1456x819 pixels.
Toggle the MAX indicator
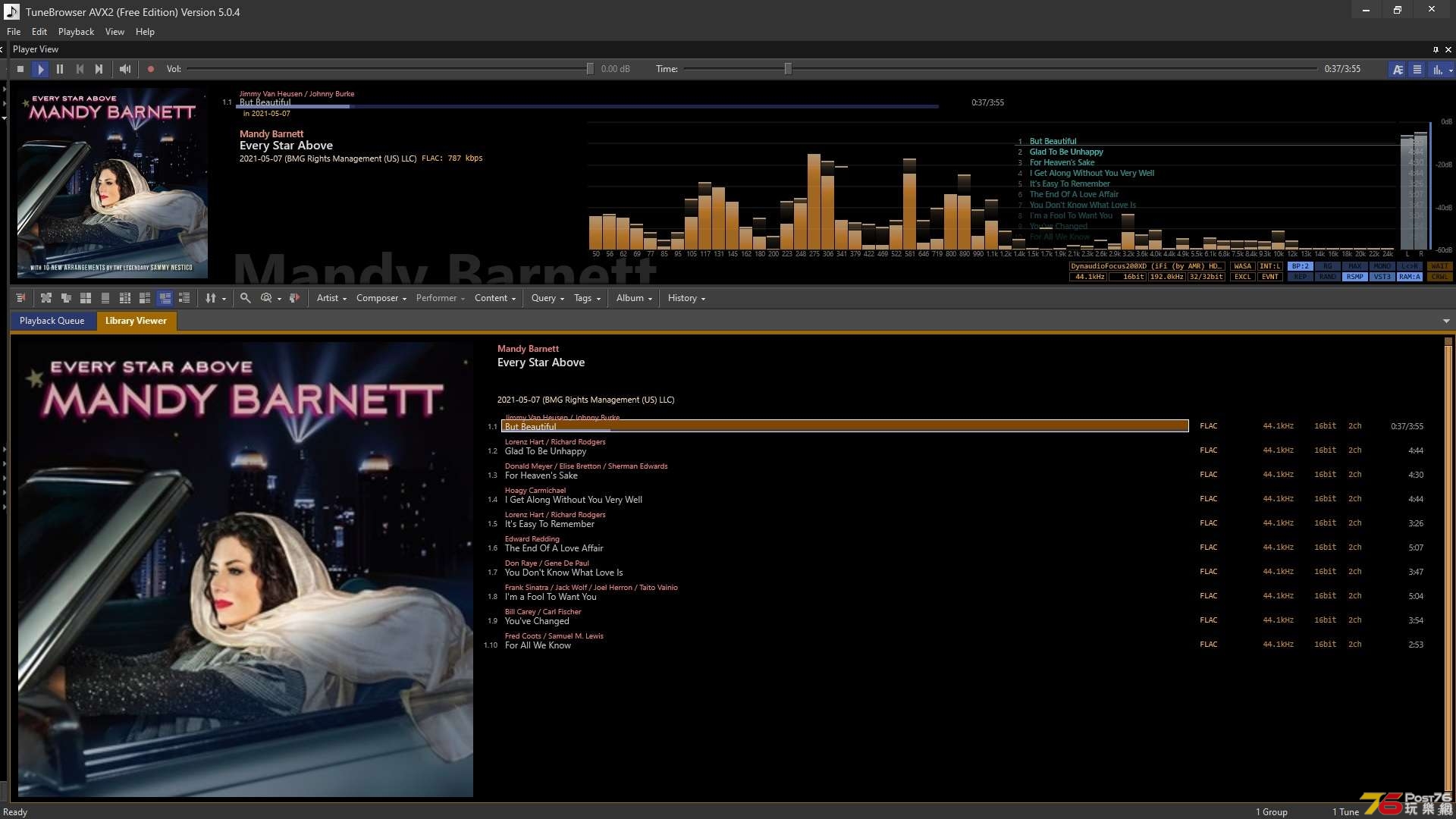[1354, 266]
